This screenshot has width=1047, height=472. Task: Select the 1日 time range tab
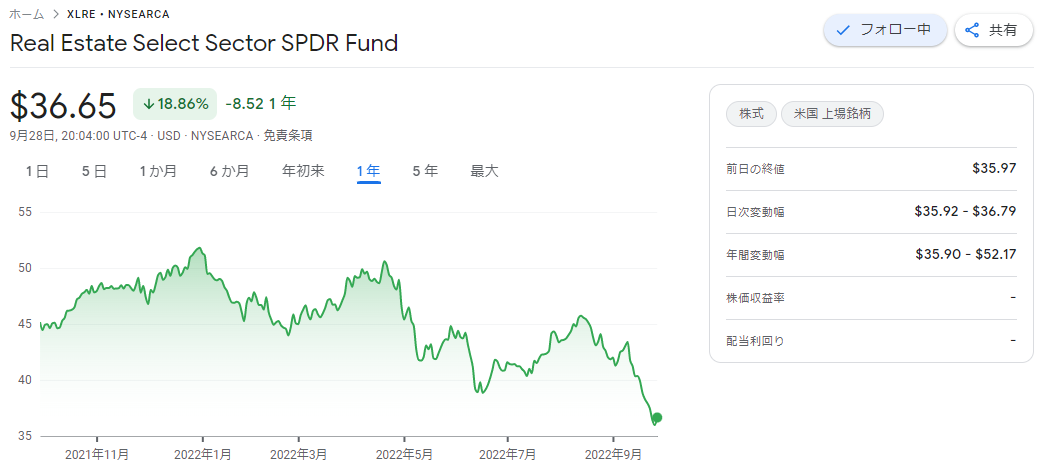[37, 172]
